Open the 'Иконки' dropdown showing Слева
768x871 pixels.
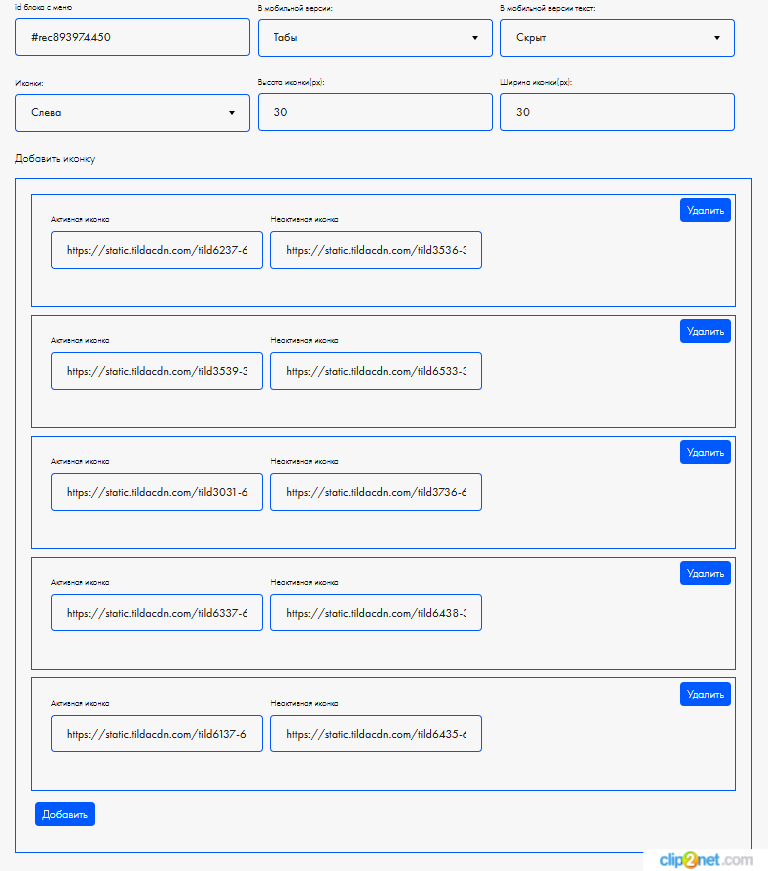(x=132, y=113)
